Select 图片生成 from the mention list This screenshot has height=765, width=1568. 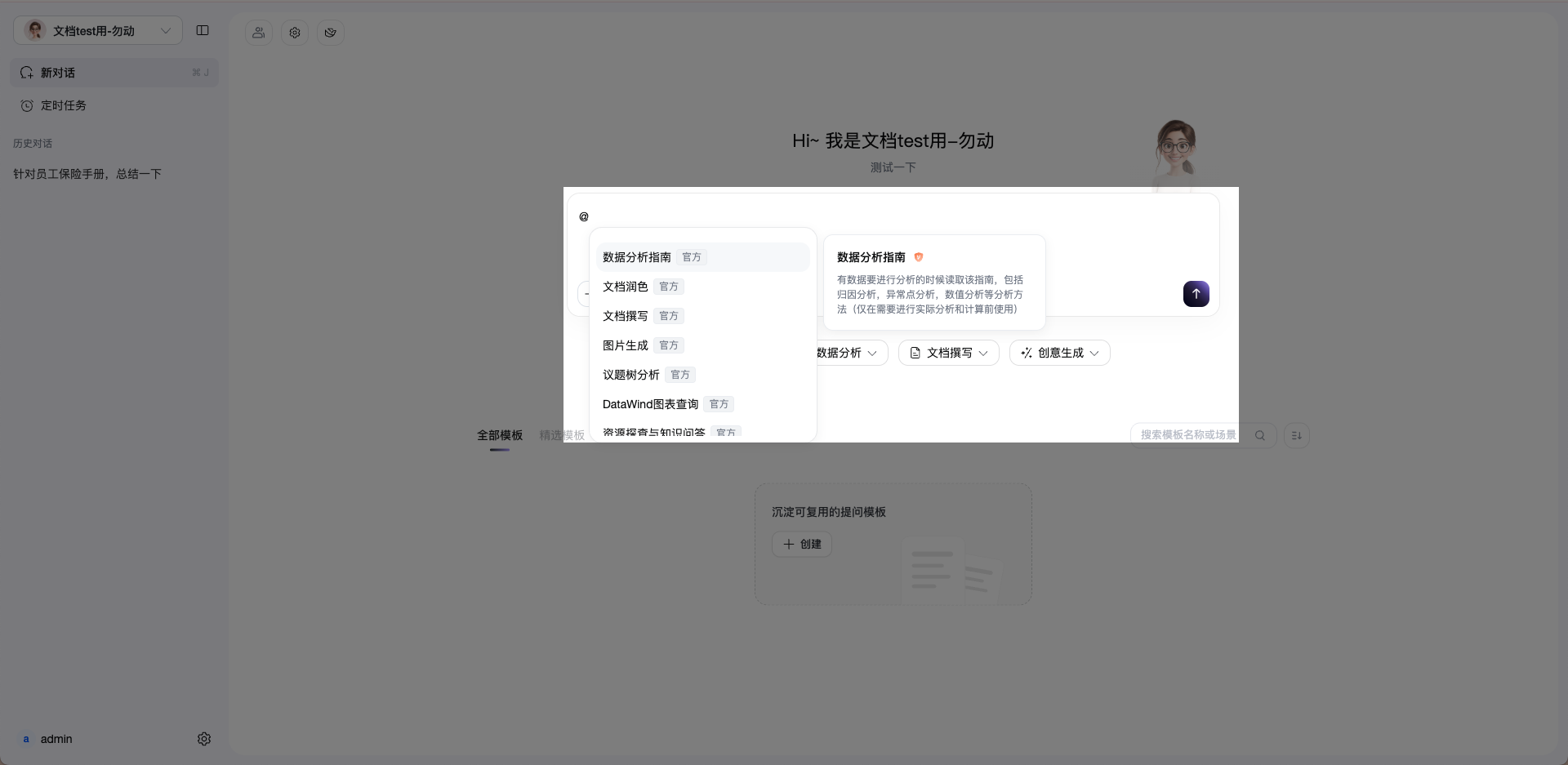click(702, 345)
